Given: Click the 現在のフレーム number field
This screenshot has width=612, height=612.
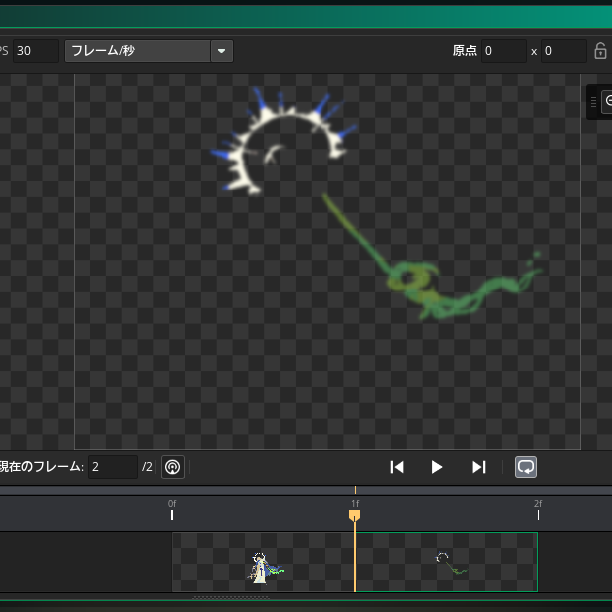Looking at the screenshot, I should tap(112, 467).
